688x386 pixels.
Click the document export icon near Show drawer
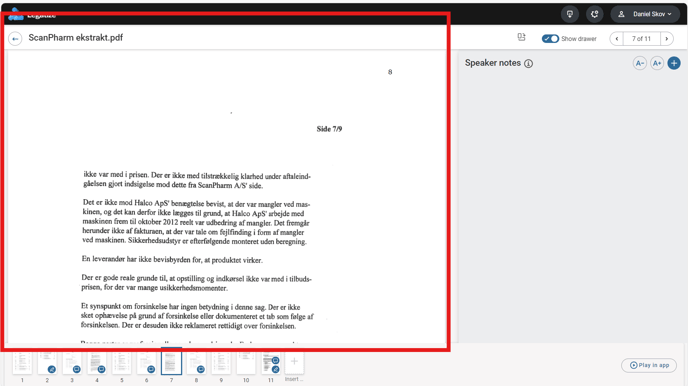(521, 37)
